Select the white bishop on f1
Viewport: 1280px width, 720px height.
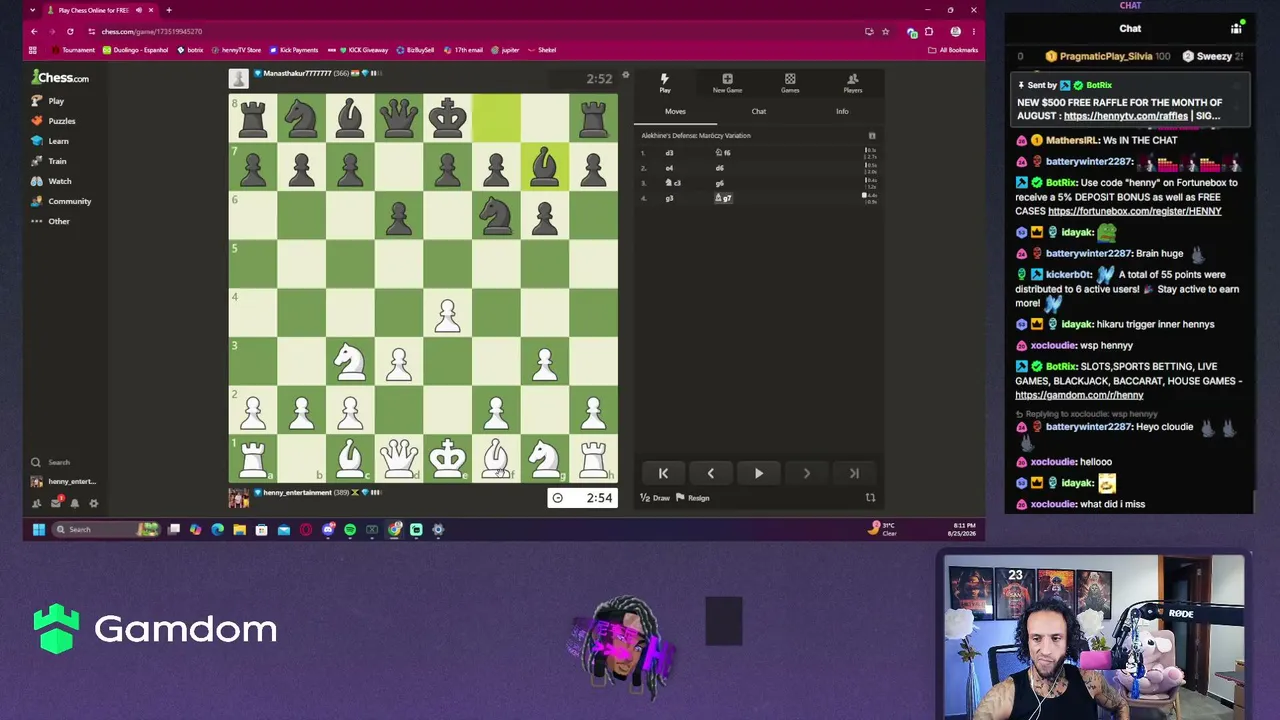click(x=496, y=458)
